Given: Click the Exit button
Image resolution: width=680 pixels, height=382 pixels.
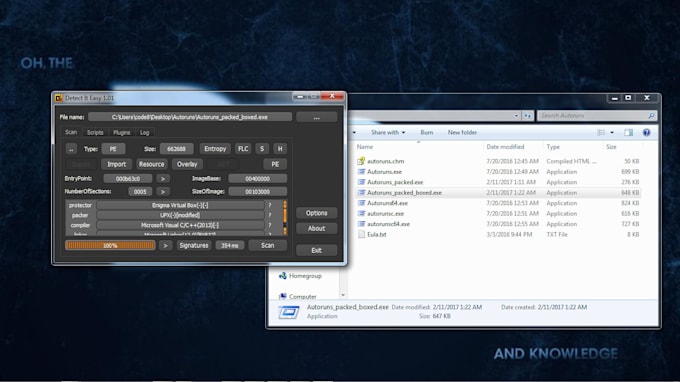Looking at the screenshot, I should point(317,250).
